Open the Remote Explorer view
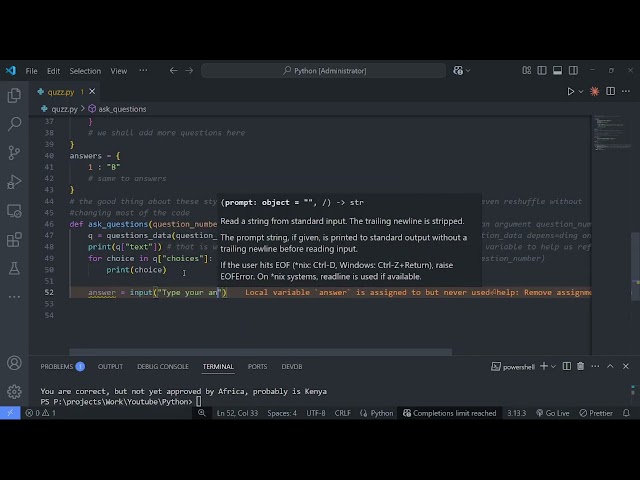The image size is (640, 480). tap(14, 211)
